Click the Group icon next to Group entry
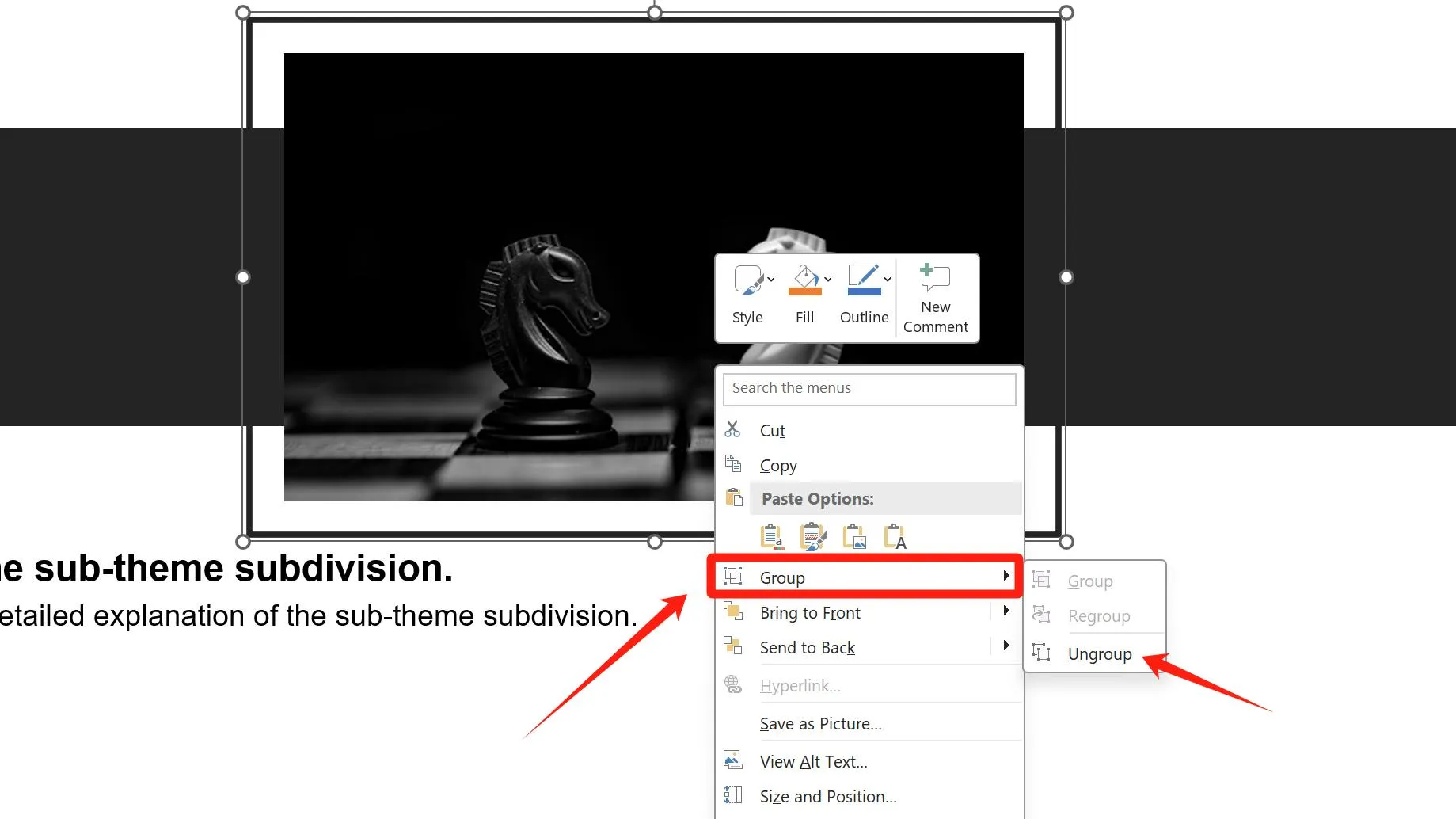 (x=734, y=577)
